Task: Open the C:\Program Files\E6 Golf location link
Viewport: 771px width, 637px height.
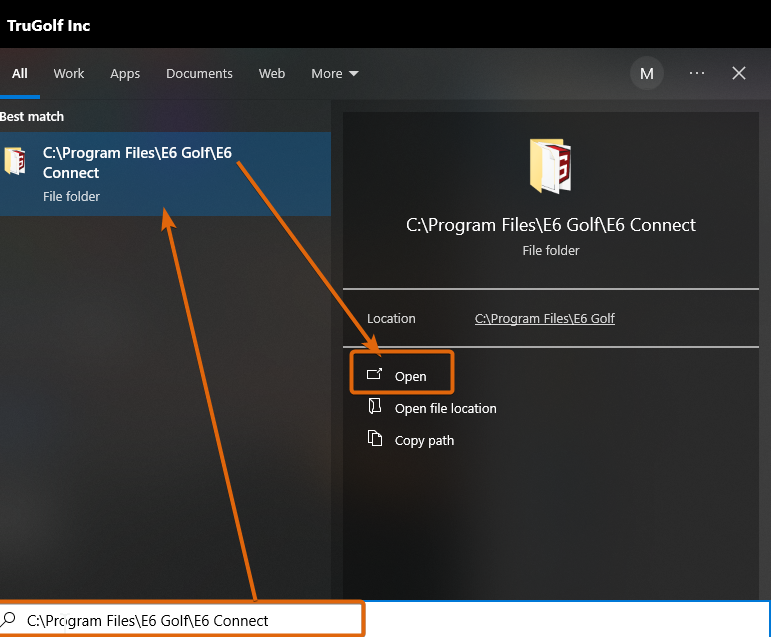Action: 544,319
